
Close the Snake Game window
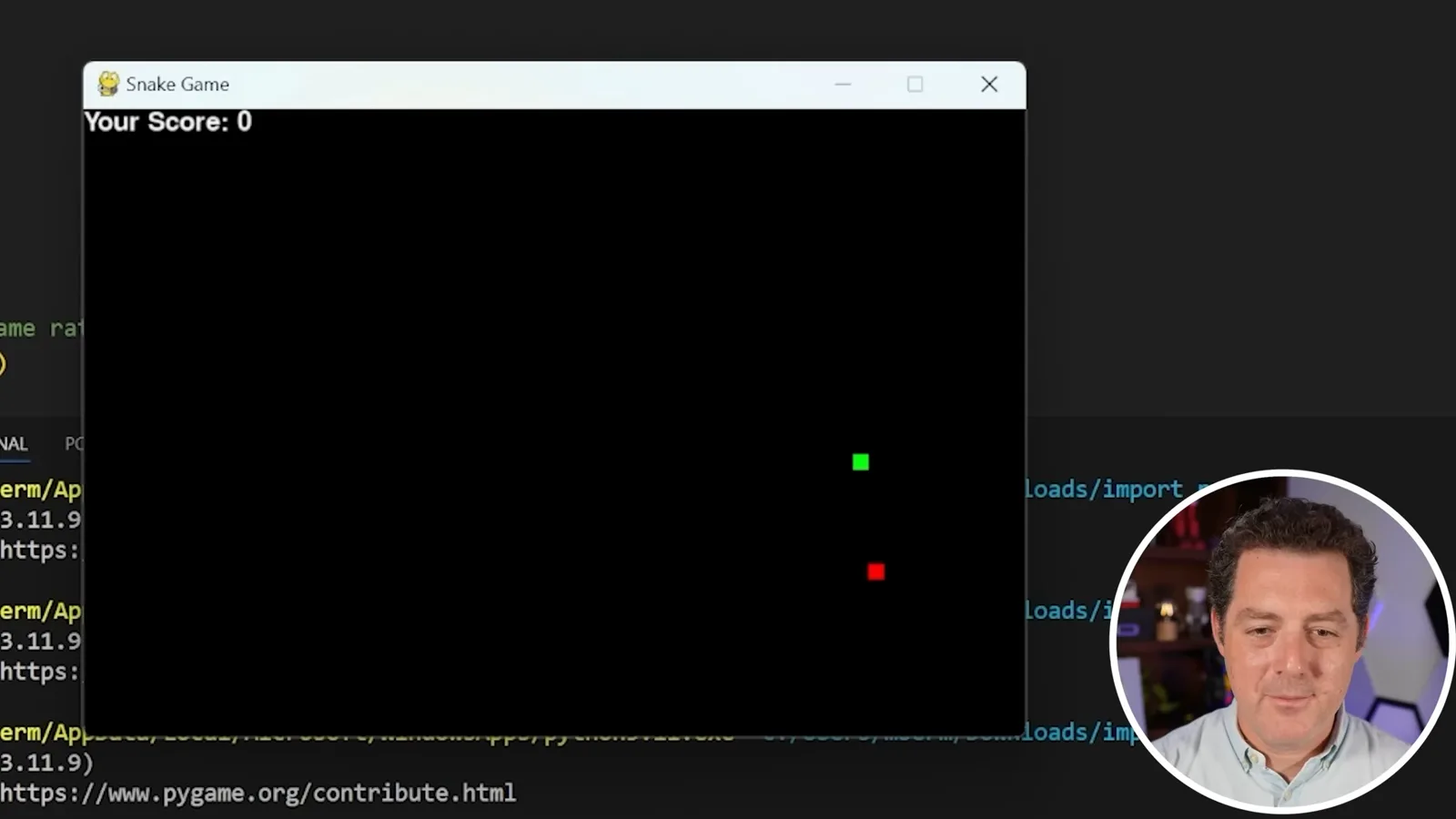[989, 84]
